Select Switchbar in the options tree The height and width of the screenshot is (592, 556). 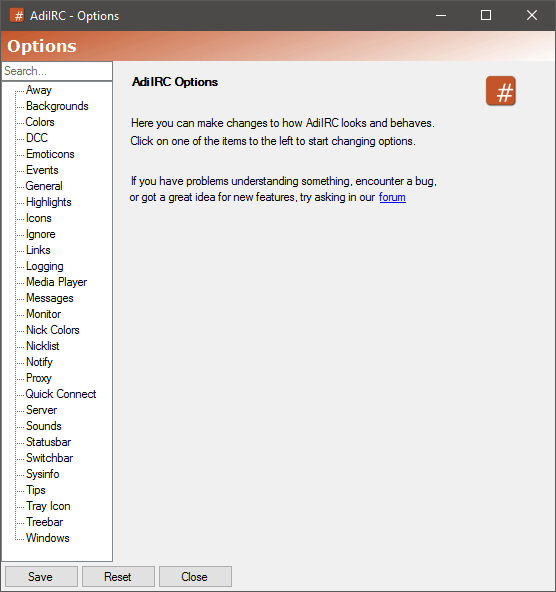49,458
